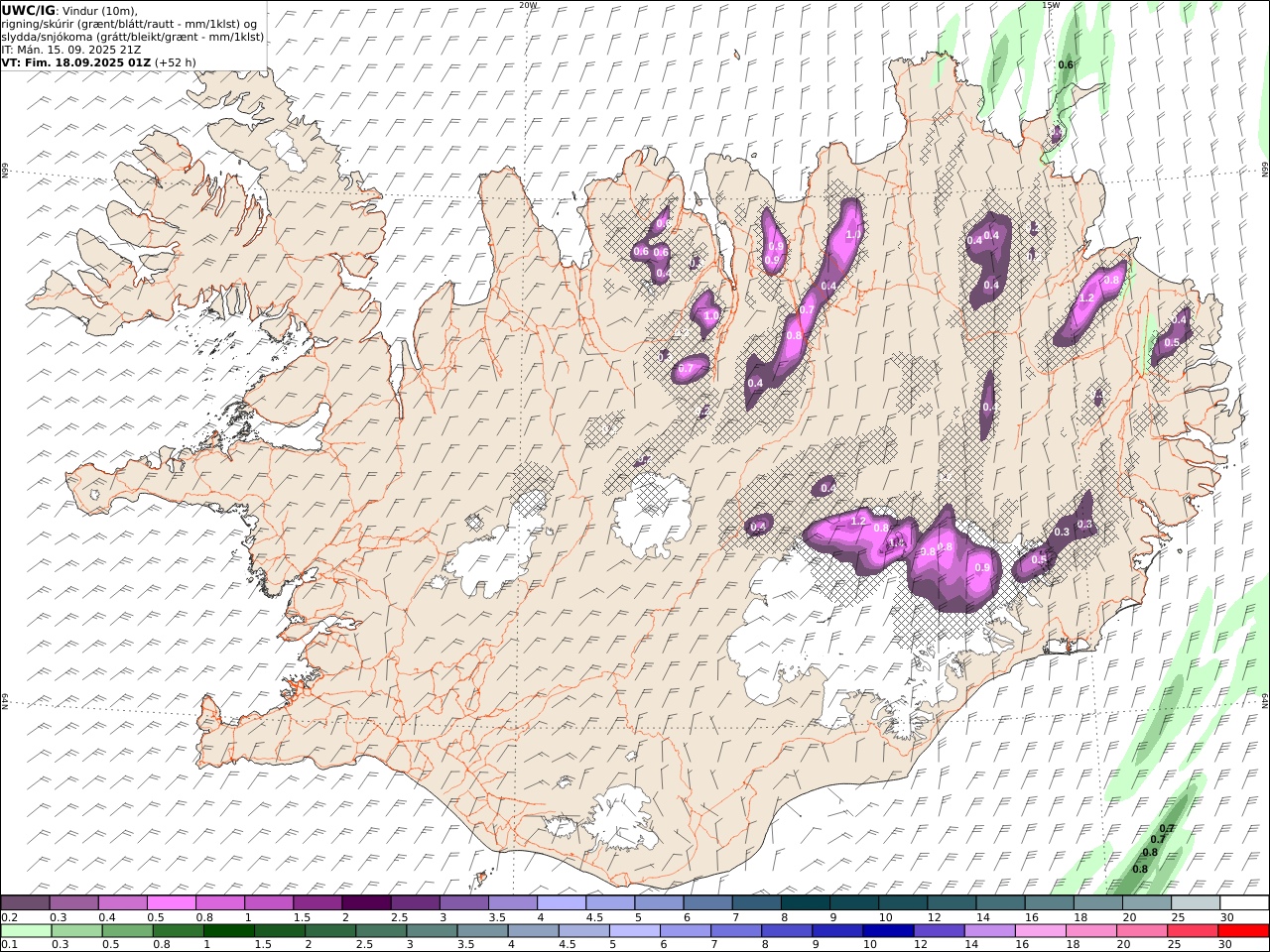Select the lilac 14 rain legend swatch
Image resolution: width=1270 pixels, height=952 pixels.
tap(989, 931)
